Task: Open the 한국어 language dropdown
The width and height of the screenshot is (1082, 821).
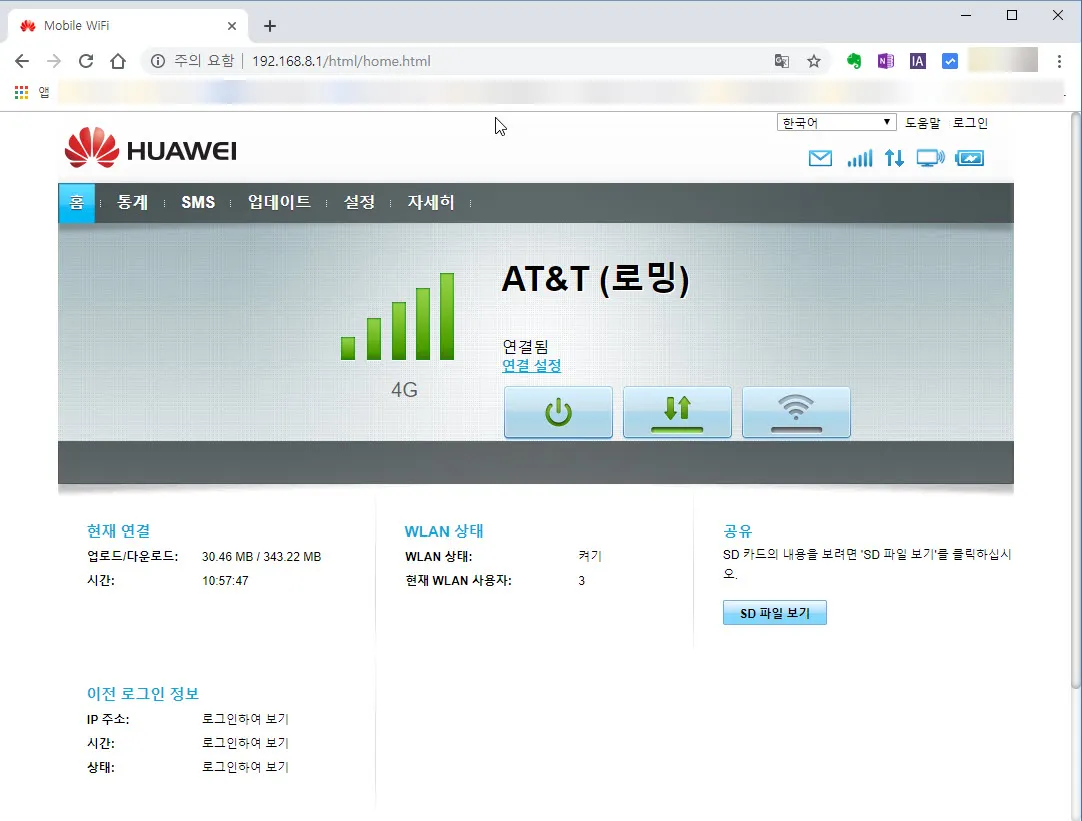Action: click(x=836, y=121)
